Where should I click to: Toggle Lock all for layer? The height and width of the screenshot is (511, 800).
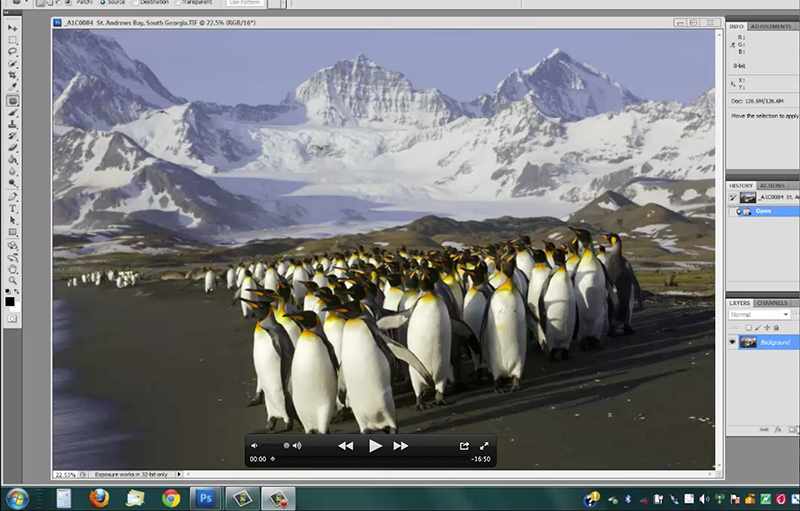(x=777, y=328)
